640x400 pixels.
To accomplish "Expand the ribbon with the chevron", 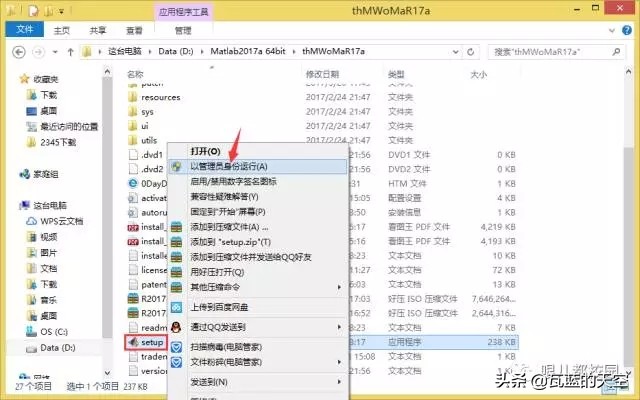I will [611, 30].
